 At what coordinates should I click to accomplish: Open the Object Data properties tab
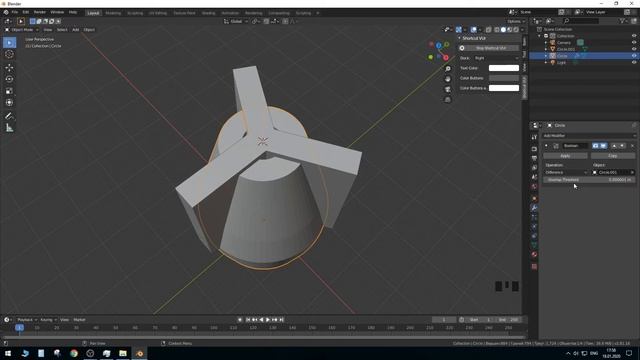coord(534,245)
